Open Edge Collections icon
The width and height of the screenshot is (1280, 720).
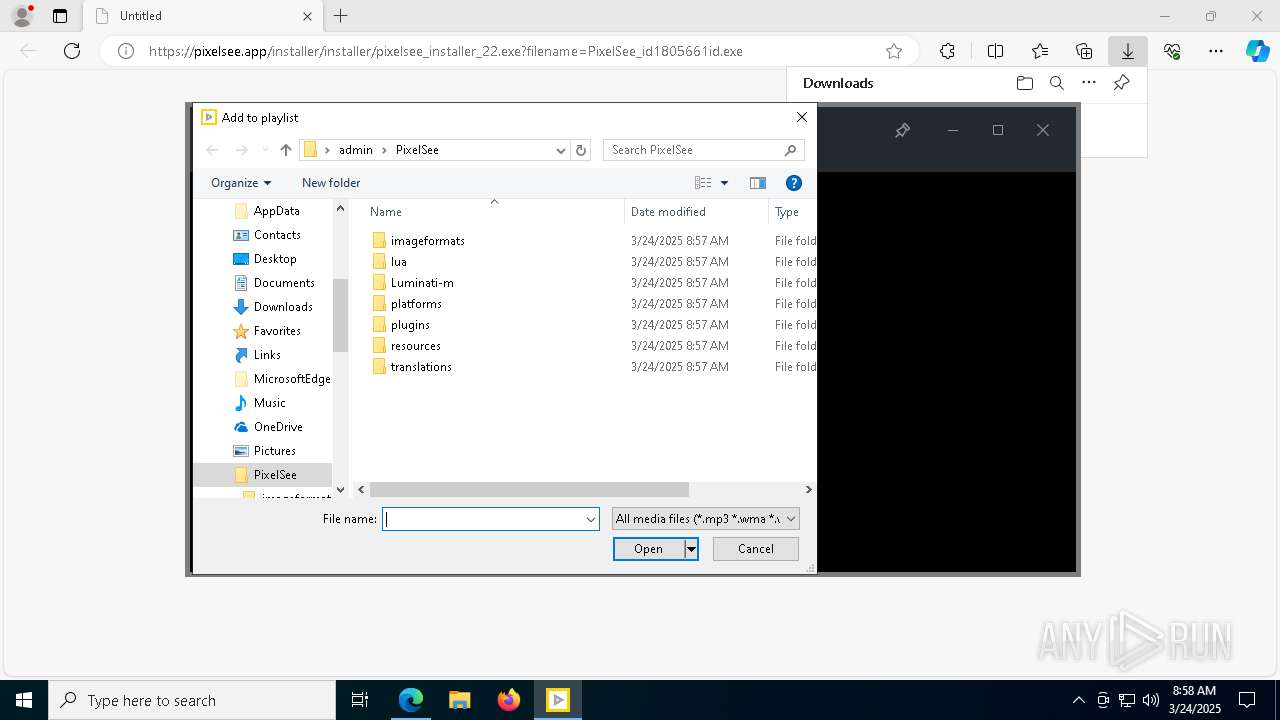pos(1084,51)
